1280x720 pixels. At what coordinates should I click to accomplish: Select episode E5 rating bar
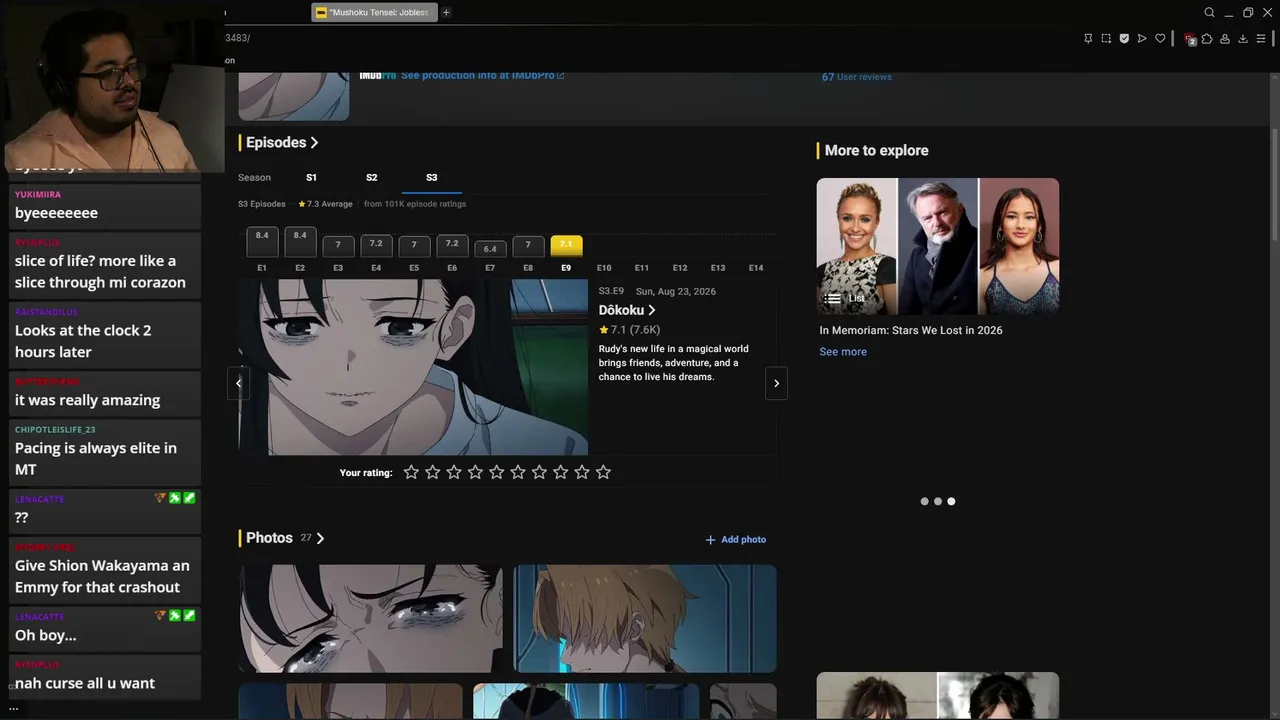pos(414,246)
